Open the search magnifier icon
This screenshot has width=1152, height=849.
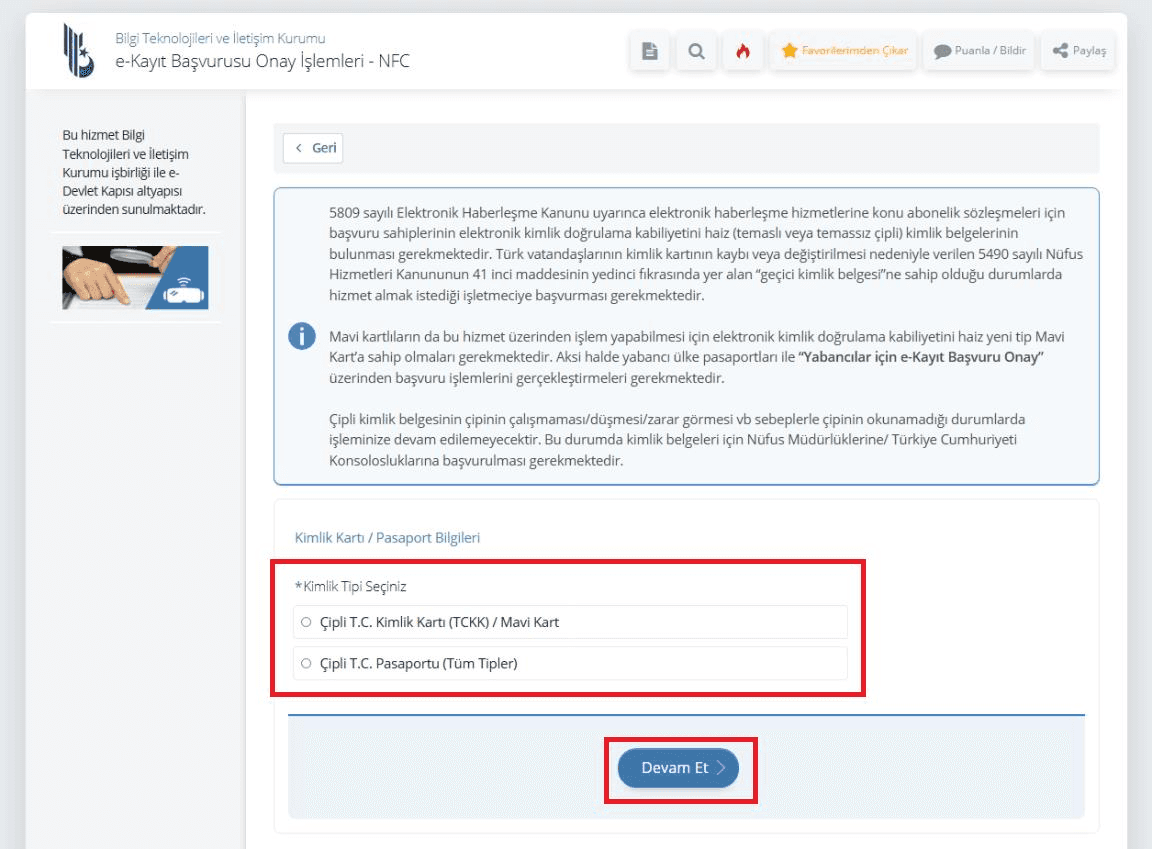pyautogui.click(x=696, y=51)
